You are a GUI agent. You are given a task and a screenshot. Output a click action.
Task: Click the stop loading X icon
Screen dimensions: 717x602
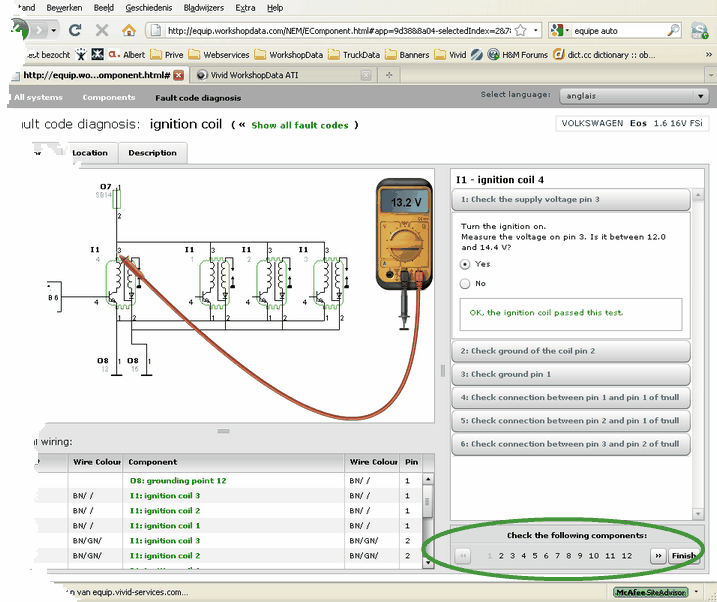(x=102, y=31)
